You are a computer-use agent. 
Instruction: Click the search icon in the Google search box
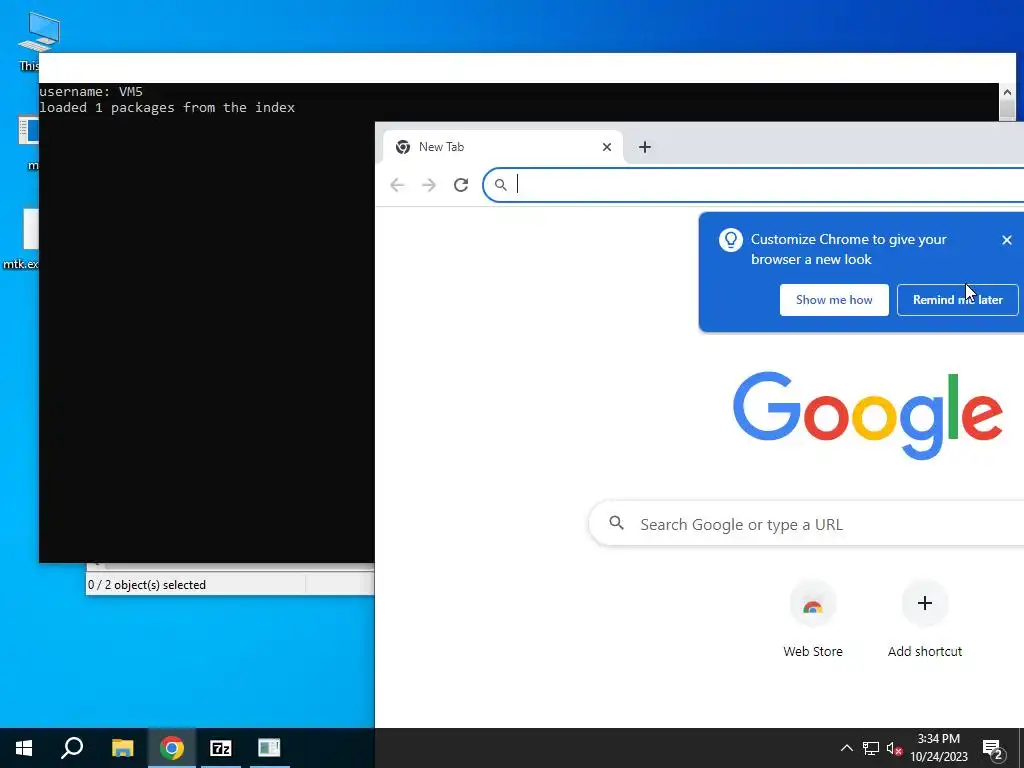click(616, 523)
